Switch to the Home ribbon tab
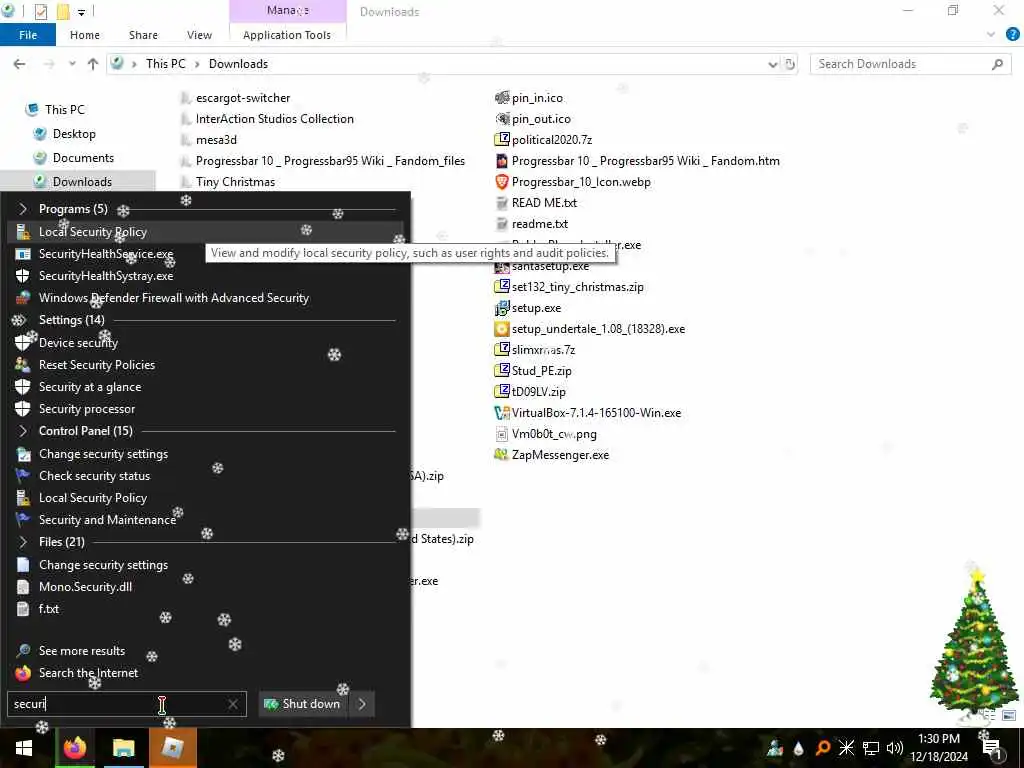Viewport: 1024px width, 768px height. coord(85,35)
